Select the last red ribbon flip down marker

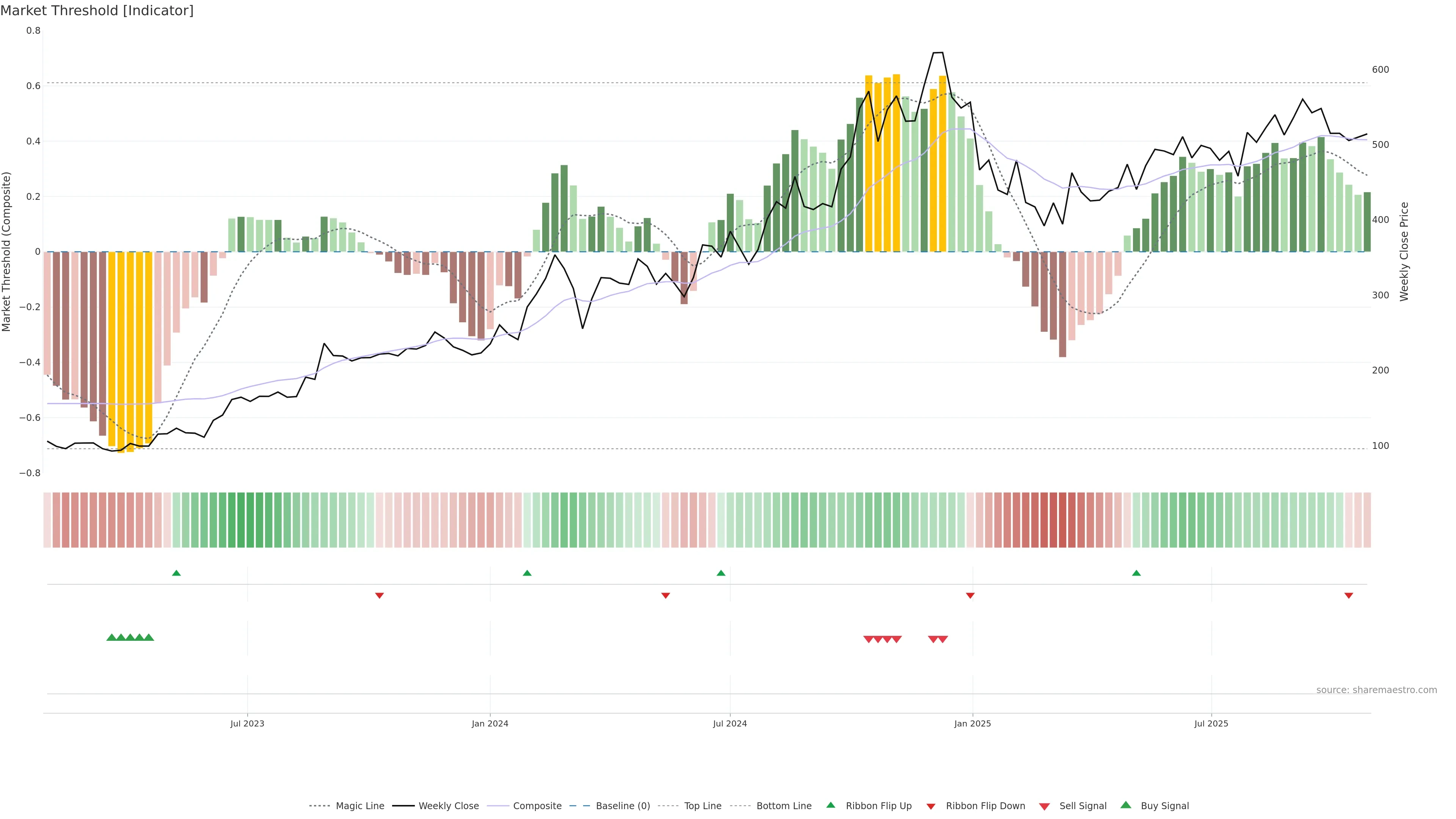point(1349,595)
